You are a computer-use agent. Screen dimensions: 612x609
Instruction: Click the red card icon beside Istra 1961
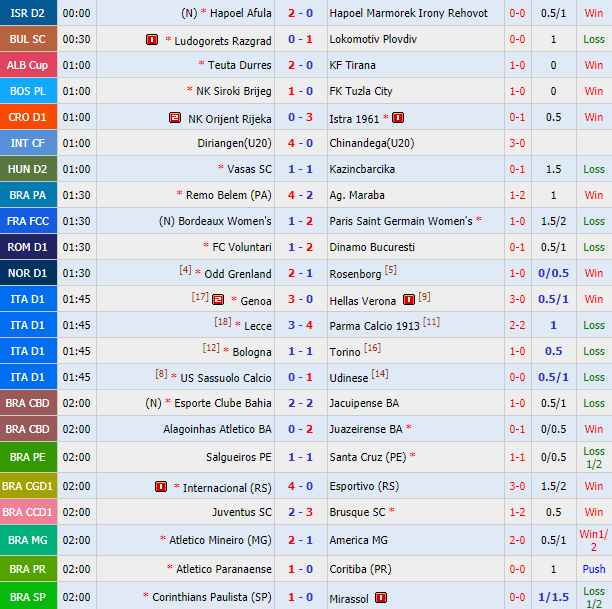398,118
